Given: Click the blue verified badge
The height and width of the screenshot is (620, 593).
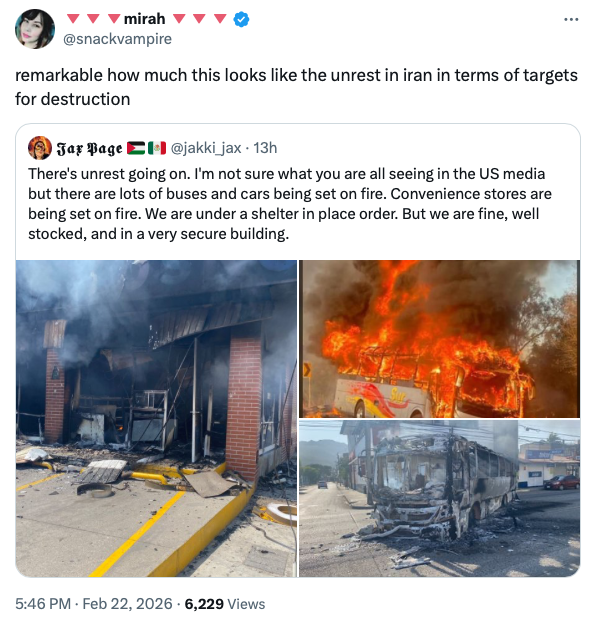Looking at the screenshot, I should [x=241, y=19].
